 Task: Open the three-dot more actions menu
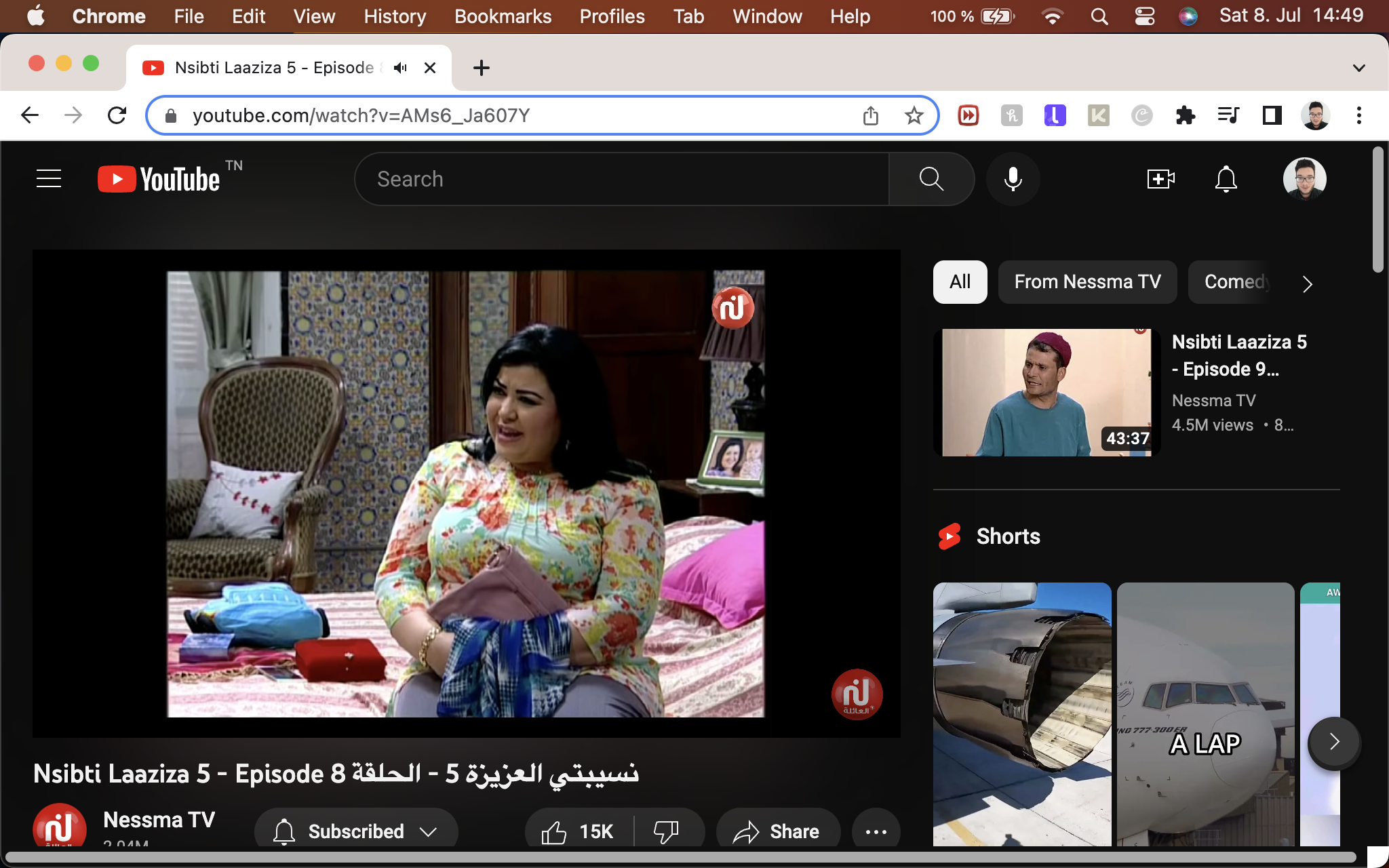coord(876,831)
